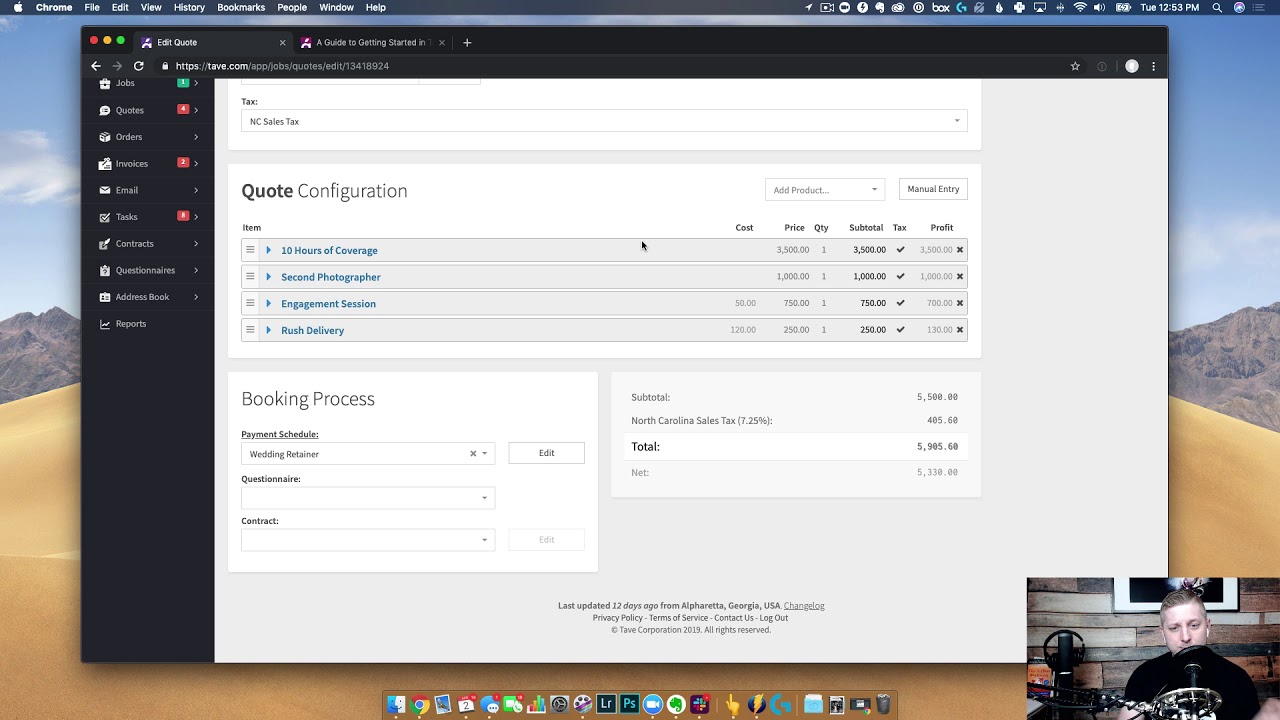The height and width of the screenshot is (720, 1280).
Task: Click the Quotes sidebar icon
Action: (x=105, y=110)
